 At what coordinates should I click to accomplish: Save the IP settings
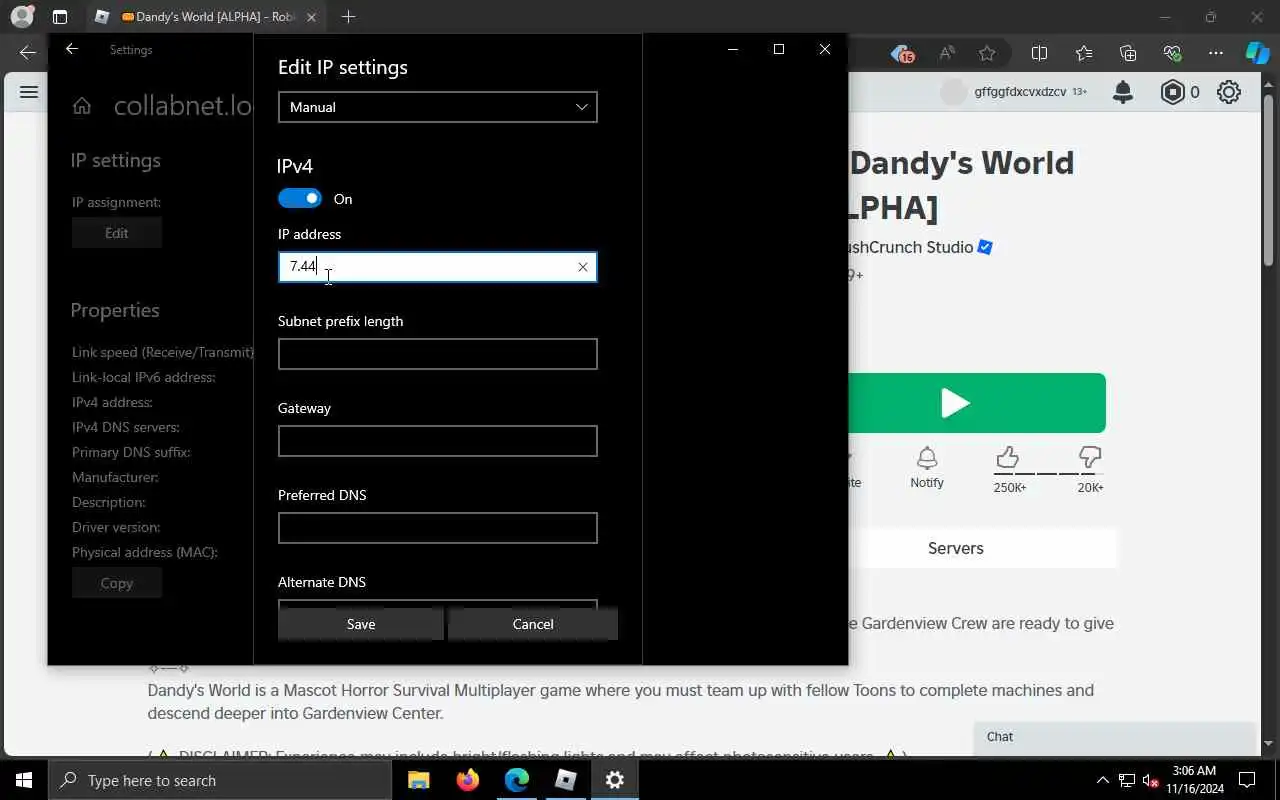[x=361, y=624]
